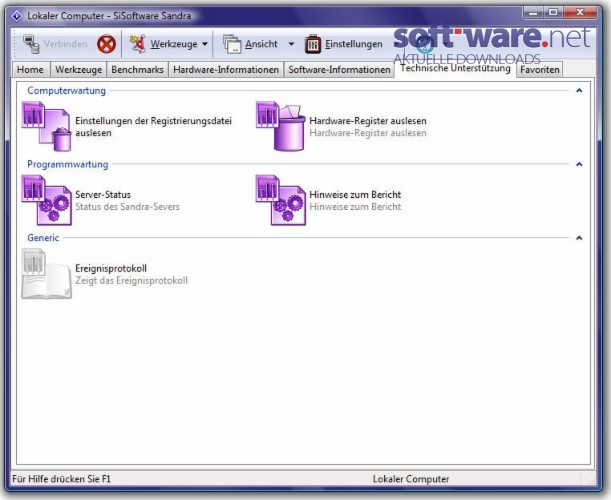Click the gray 'Hardware-Register auslesen' description
Image resolution: width=611 pixels, height=500 pixels.
[x=367, y=133]
